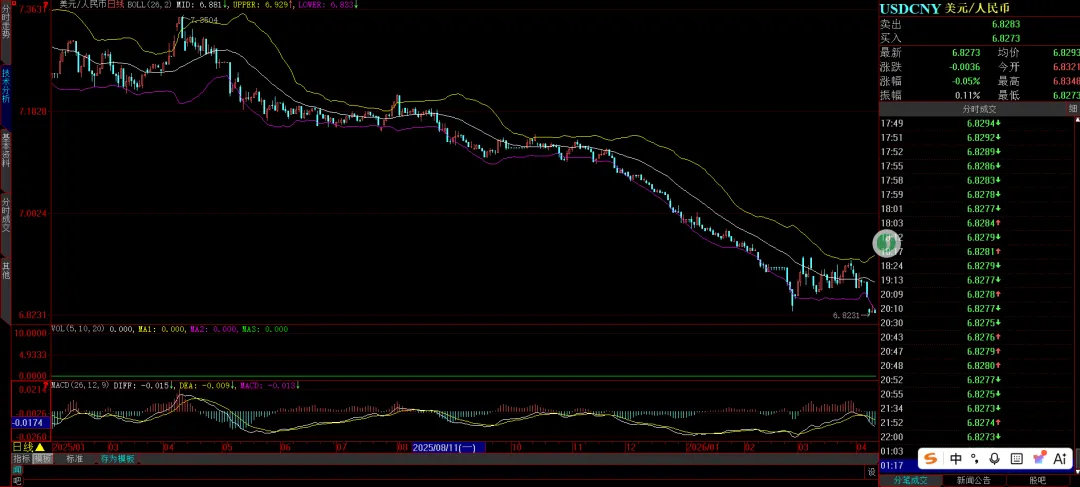Click the 设 settings icon beside the bottom bar
Screen dimensions: 1080x487
pyautogui.click(x=871, y=472)
